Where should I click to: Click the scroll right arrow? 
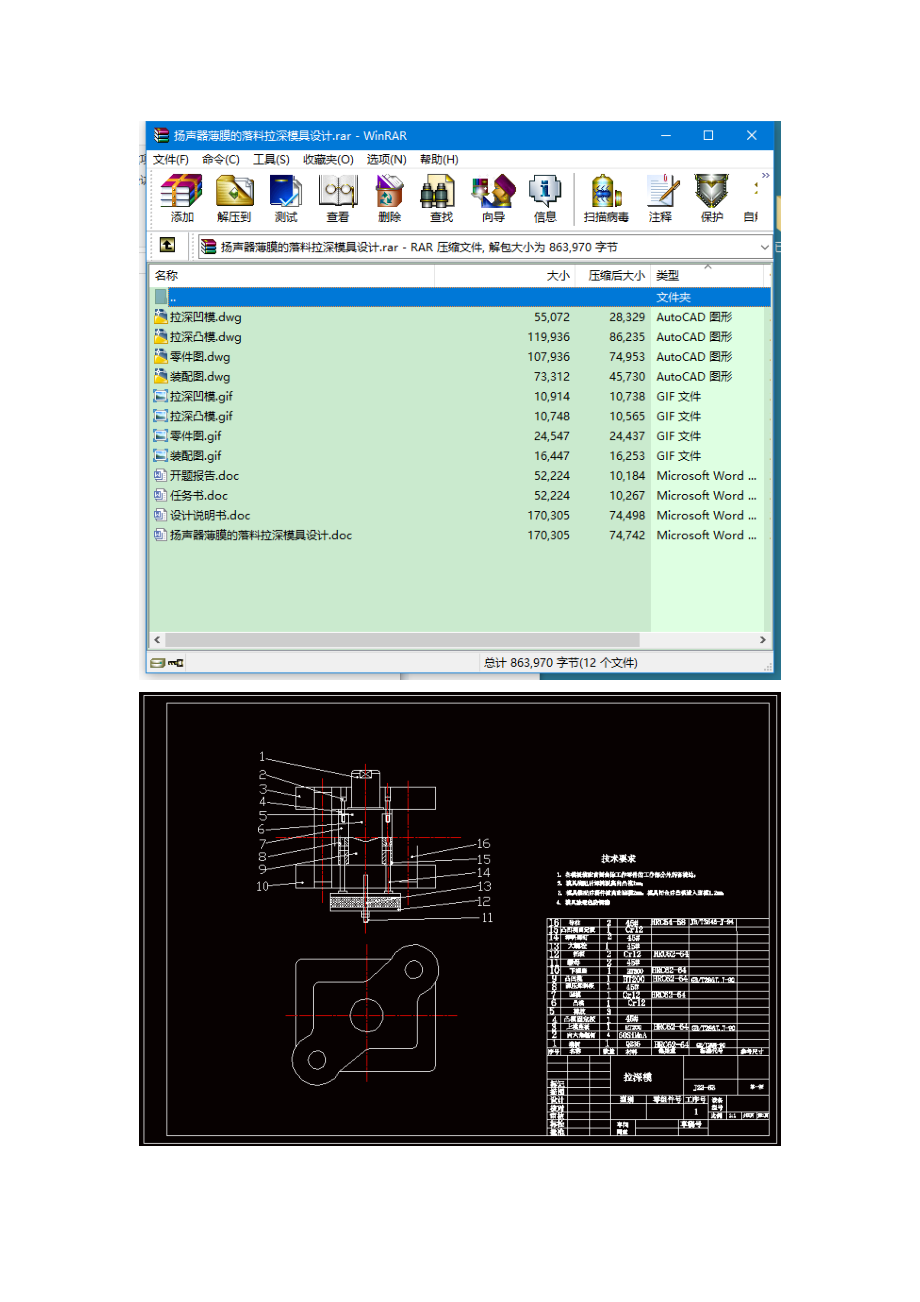click(x=763, y=640)
